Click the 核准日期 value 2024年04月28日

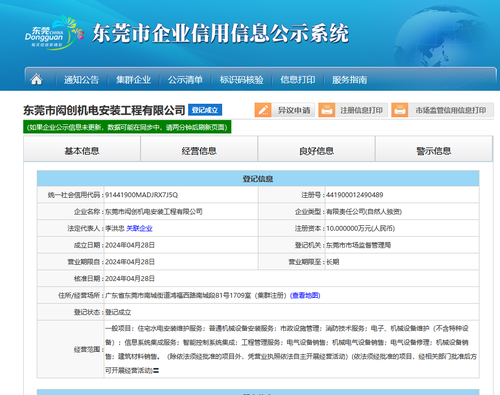130,278
